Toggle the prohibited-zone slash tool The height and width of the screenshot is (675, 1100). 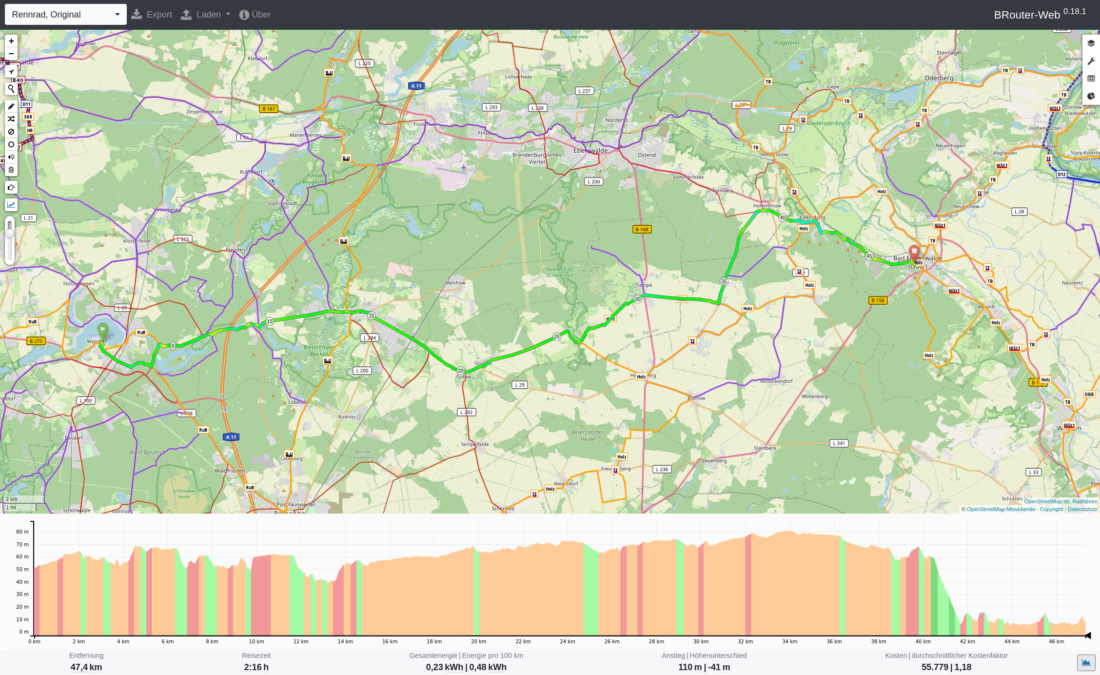(10, 131)
